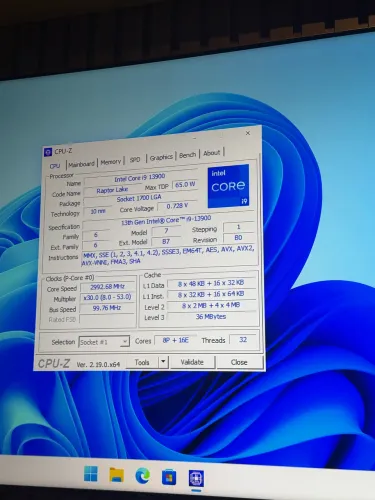
Task: Launch Microsoft Edge from the taskbar
Action: point(142,476)
